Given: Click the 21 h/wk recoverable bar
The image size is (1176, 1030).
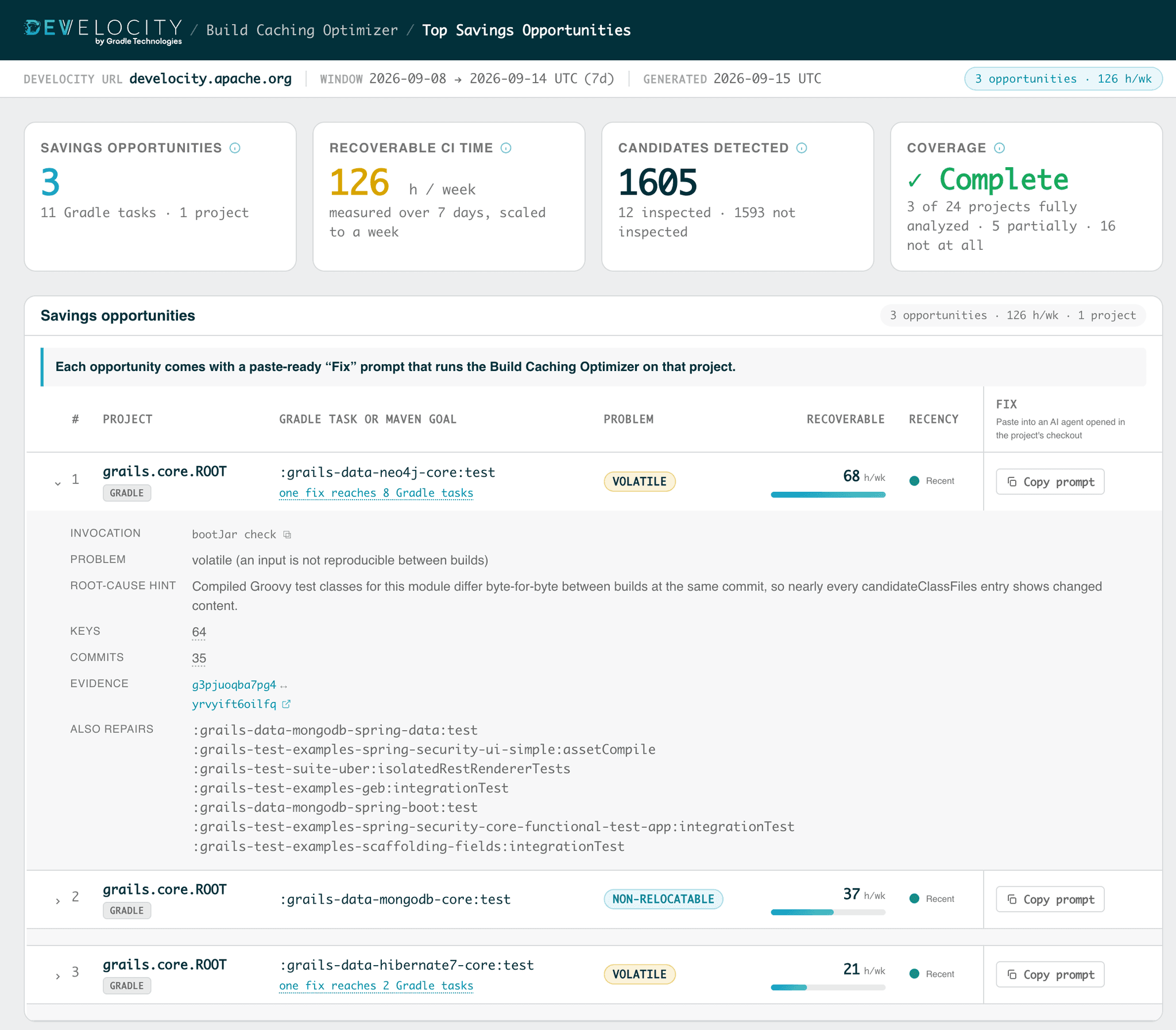Looking at the screenshot, I should pos(828,987).
